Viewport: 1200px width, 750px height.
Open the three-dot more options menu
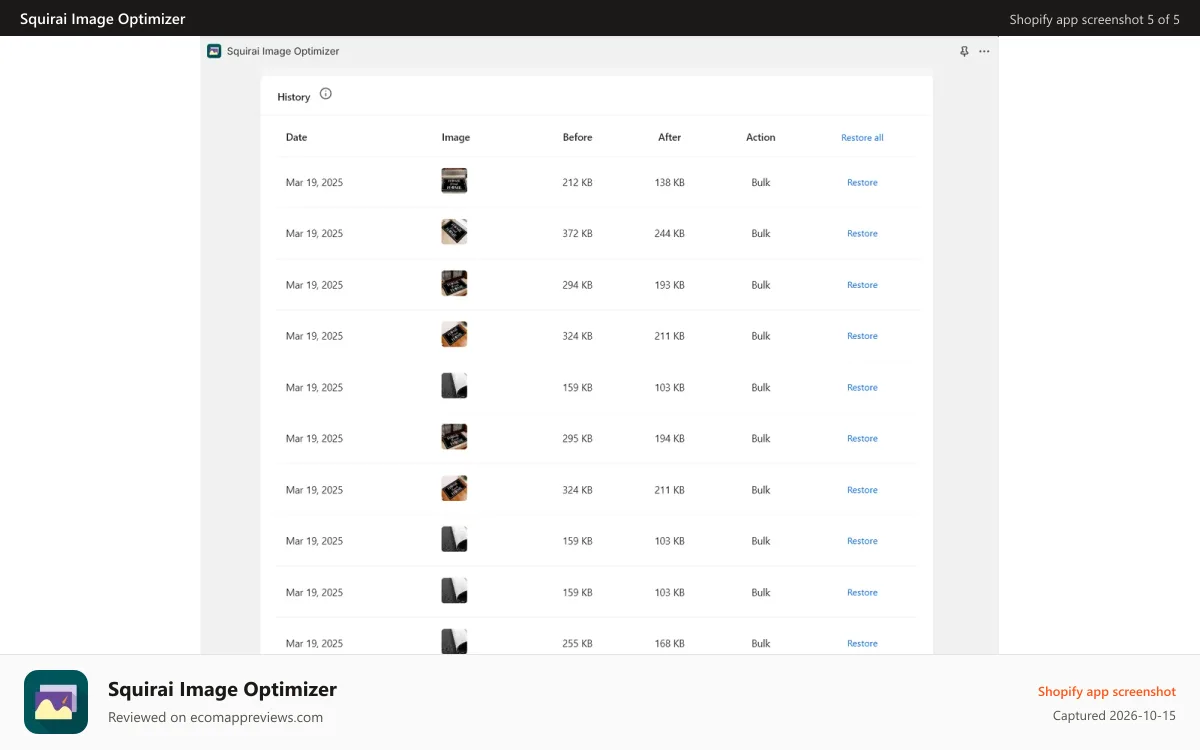(984, 51)
